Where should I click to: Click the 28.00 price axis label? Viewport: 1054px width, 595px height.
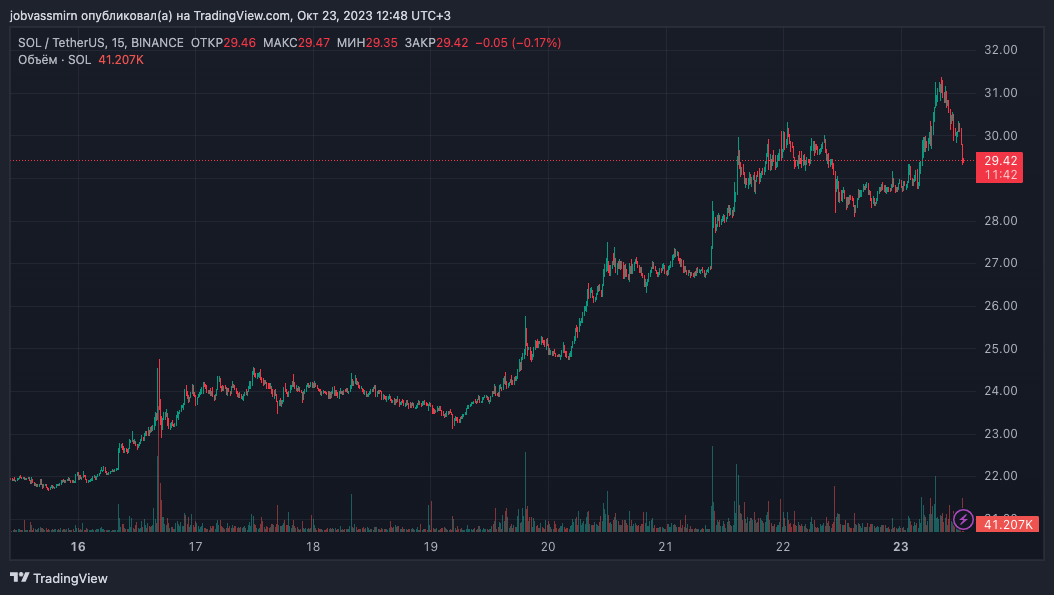1001,221
